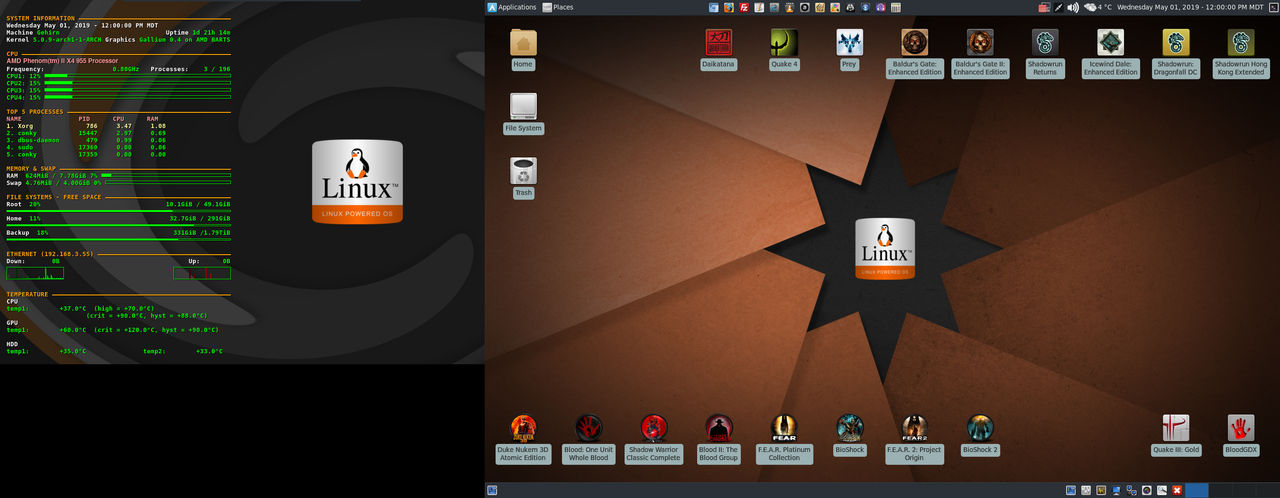Open the Applications menu
This screenshot has width=1280, height=498.
point(512,7)
